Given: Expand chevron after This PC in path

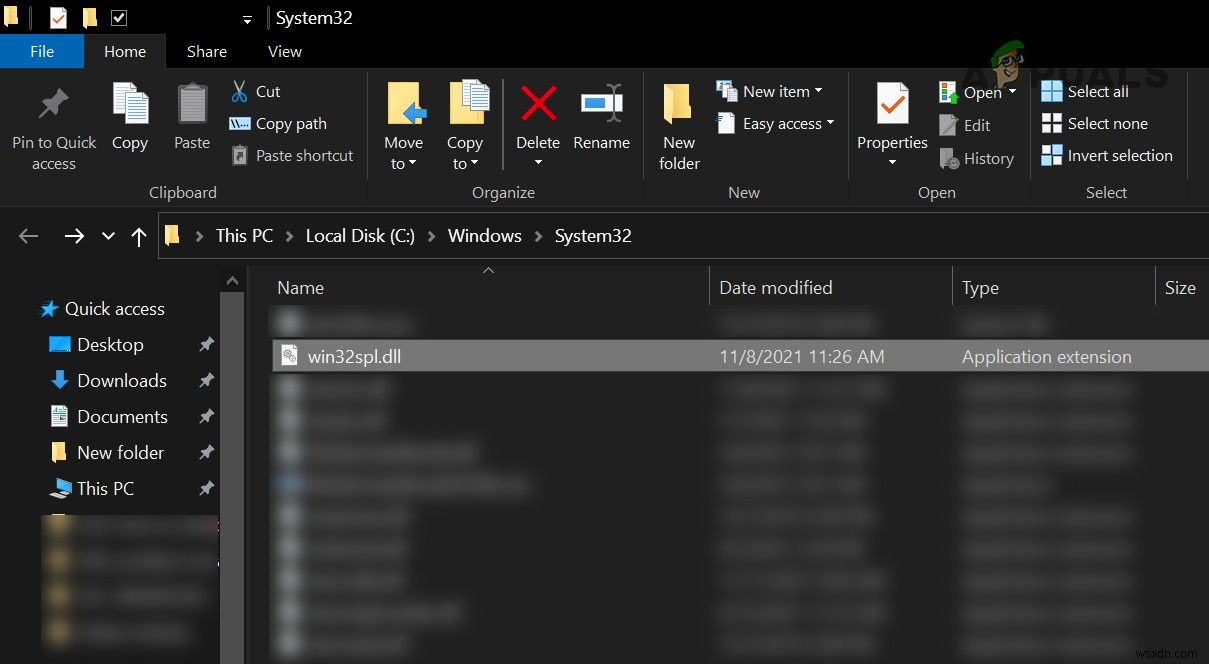Looking at the screenshot, I should [290, 237].
